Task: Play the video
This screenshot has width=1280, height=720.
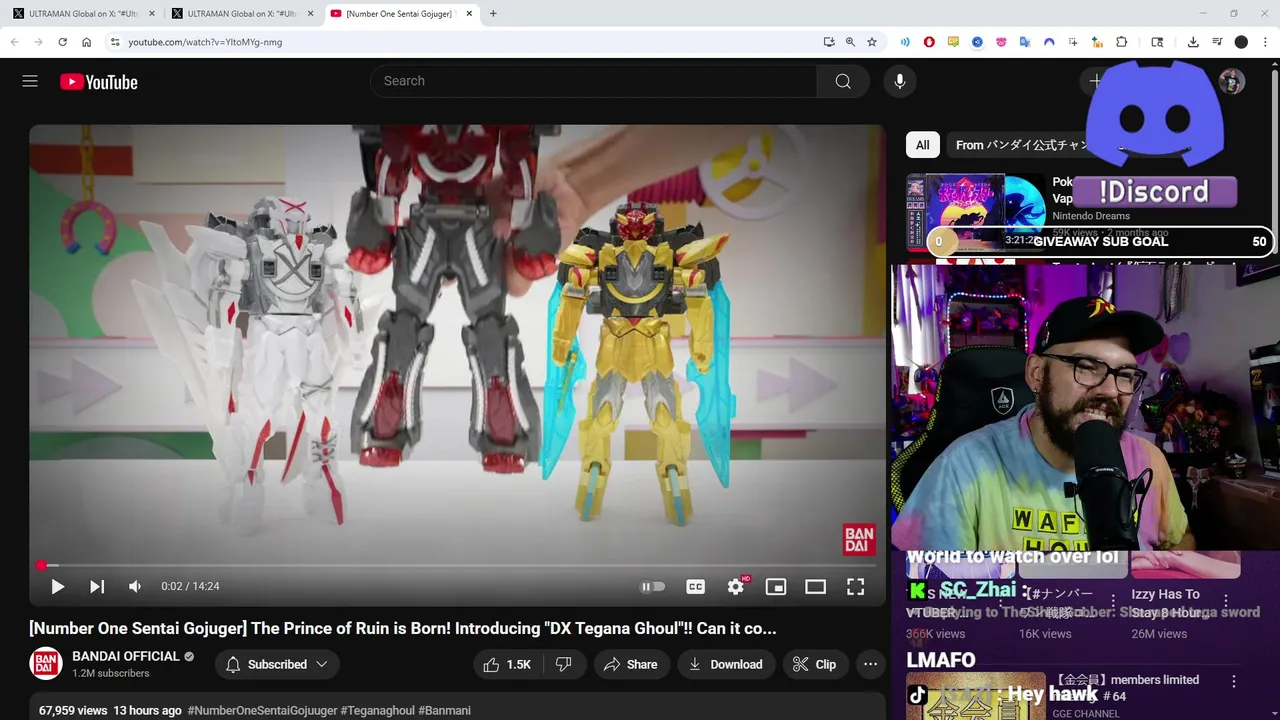Action: click(x=57, y=587)
